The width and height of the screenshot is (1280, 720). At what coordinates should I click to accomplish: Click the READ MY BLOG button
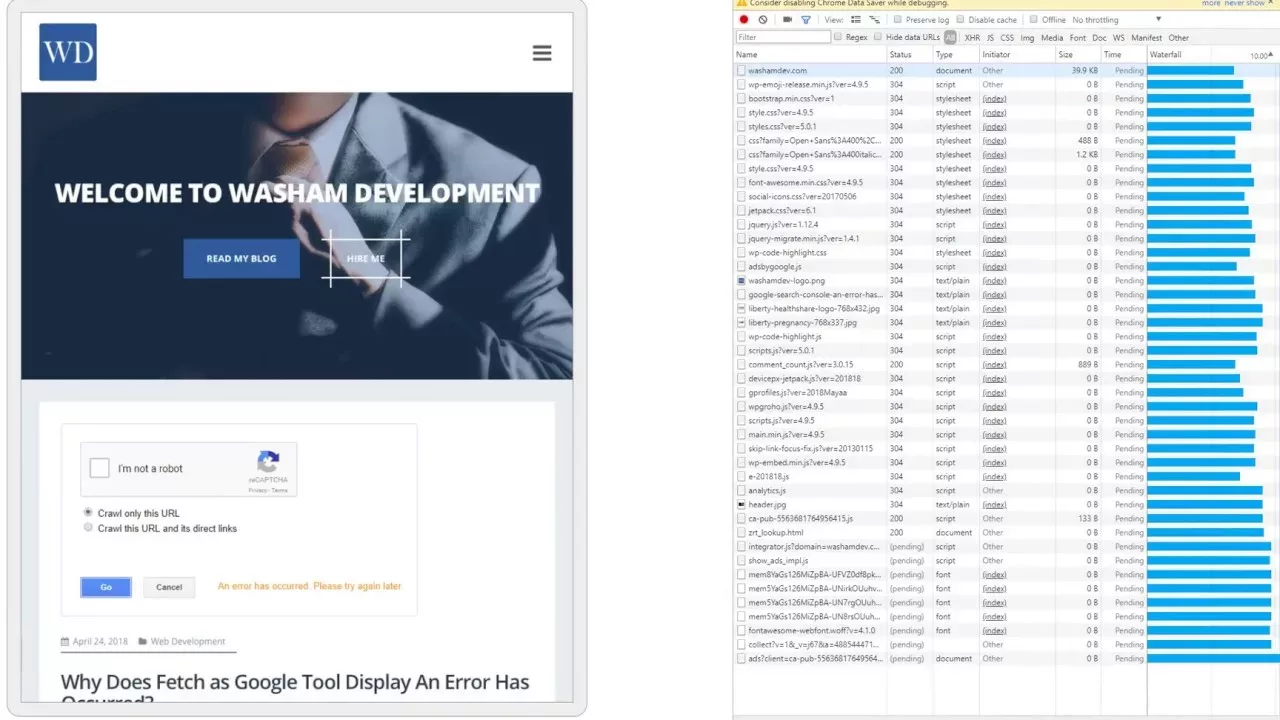(x=241, y=258)
